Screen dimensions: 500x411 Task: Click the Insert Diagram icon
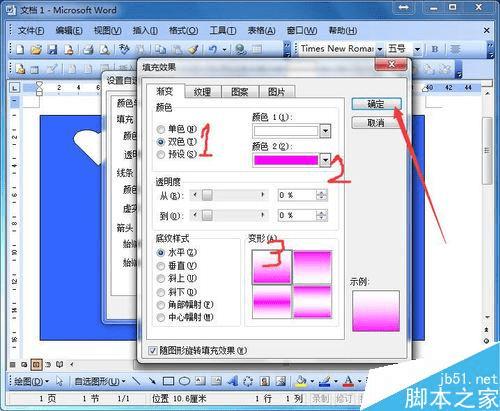(248, 381)
